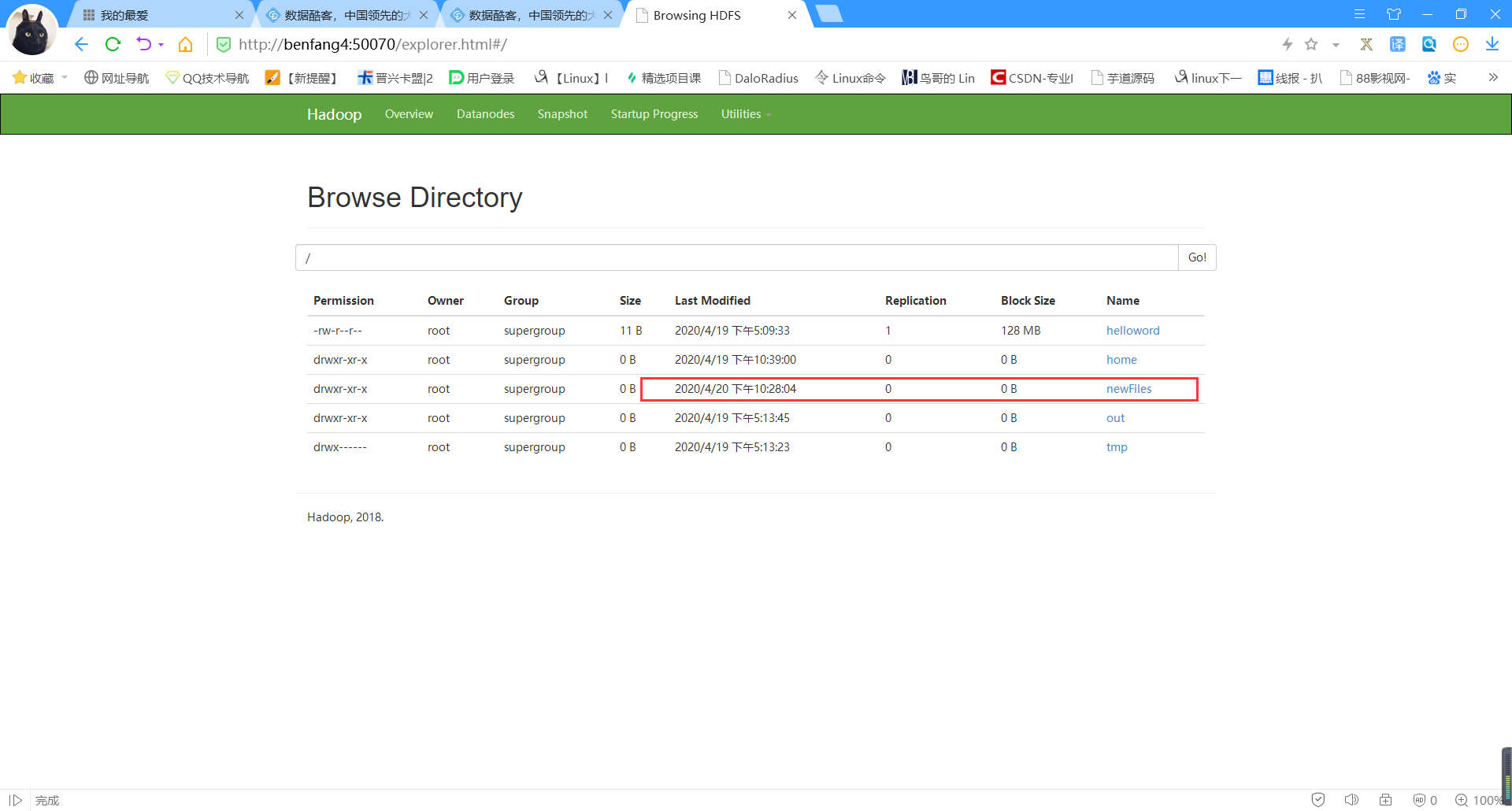Click the skin shirt icon
The width and height of the screenshot is (1512, 811).
click(1394, 14)
